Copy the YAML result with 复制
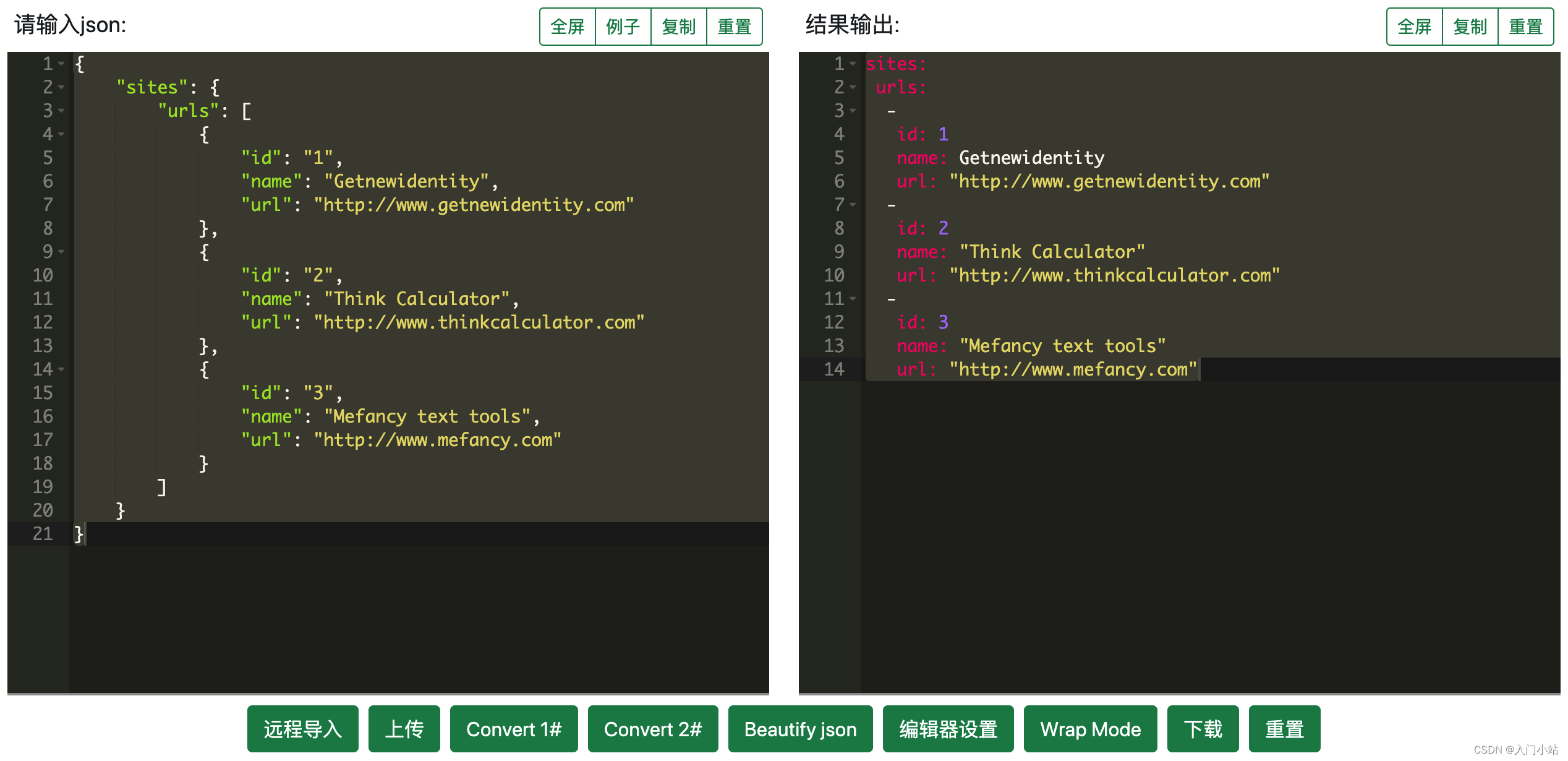 (x=1470, y=27)
